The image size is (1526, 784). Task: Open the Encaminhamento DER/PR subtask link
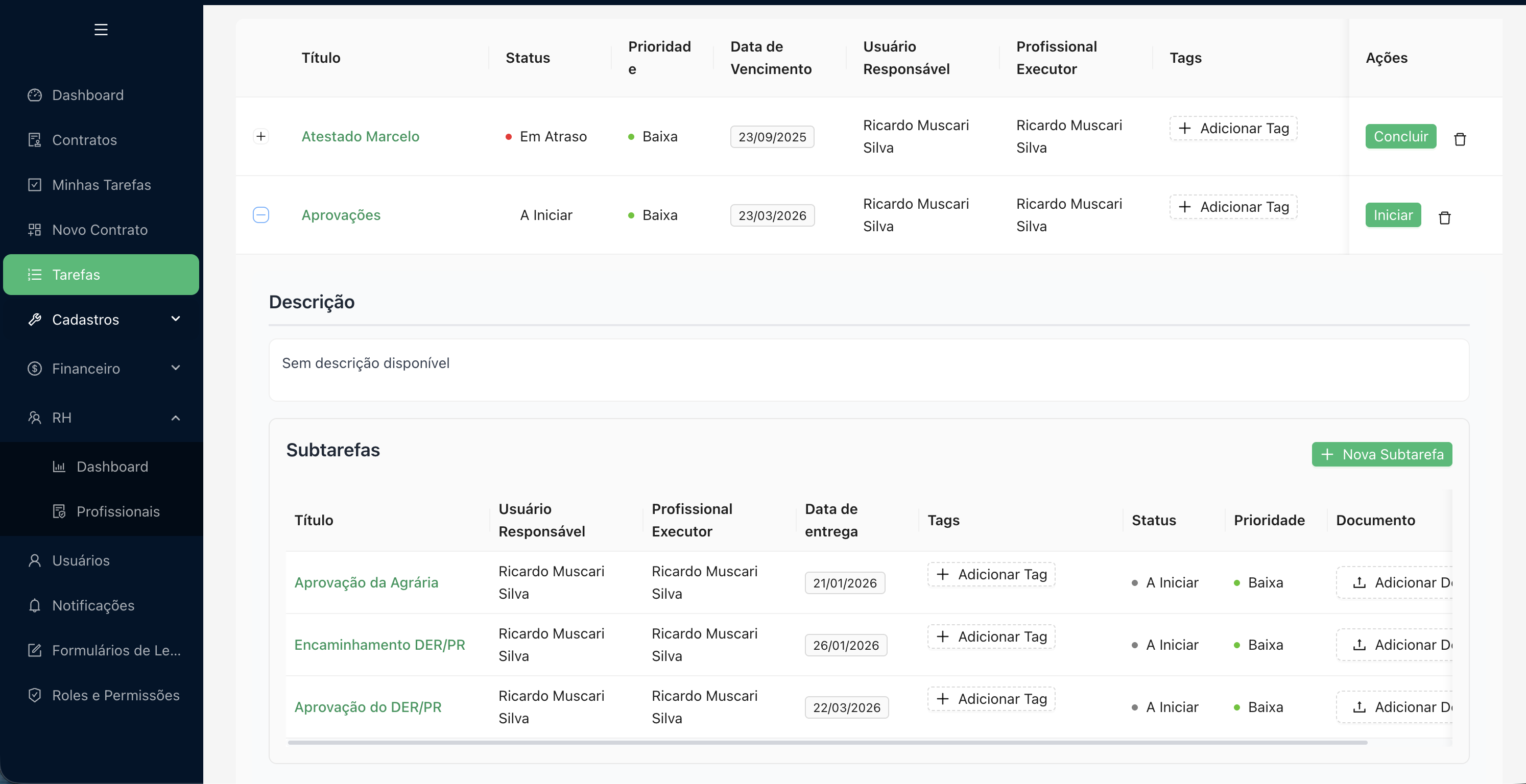379,645
